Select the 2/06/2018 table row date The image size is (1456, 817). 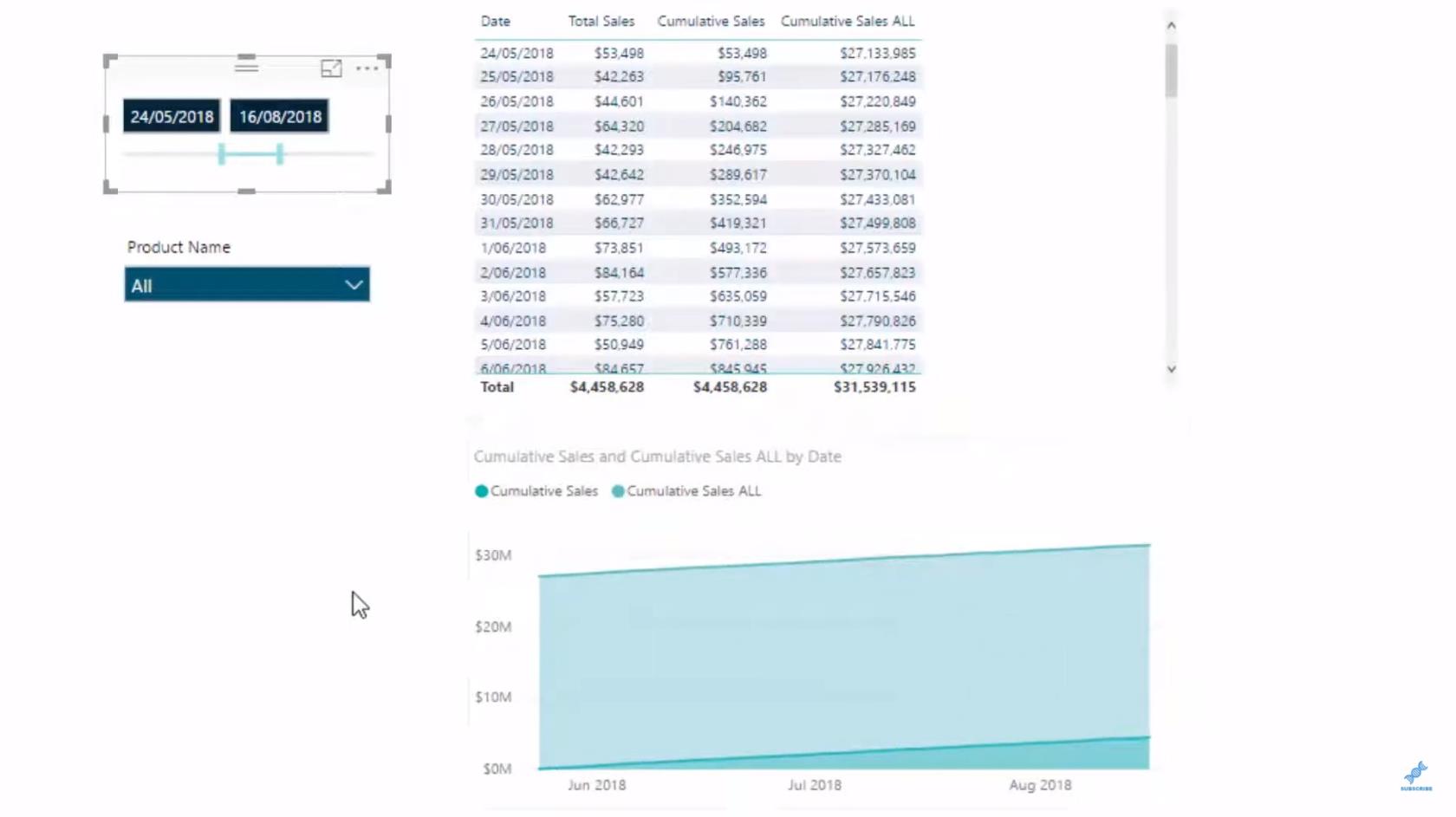513,272
